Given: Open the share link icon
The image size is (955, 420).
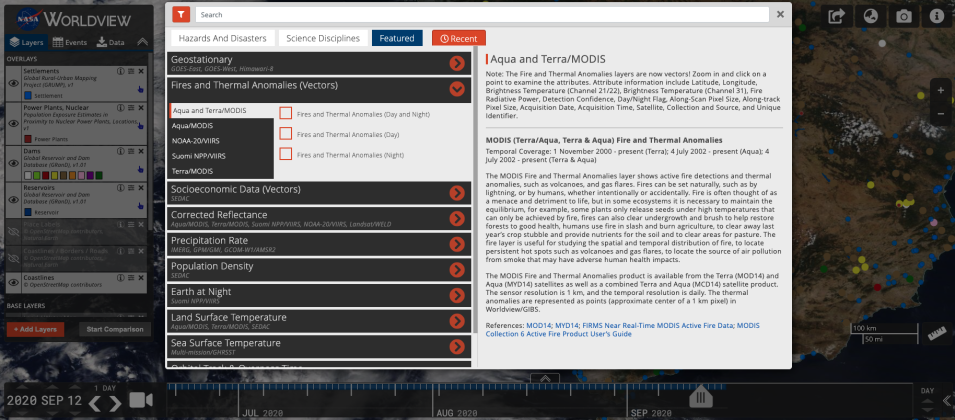Looking at the screenshot, I should [838, 16].
